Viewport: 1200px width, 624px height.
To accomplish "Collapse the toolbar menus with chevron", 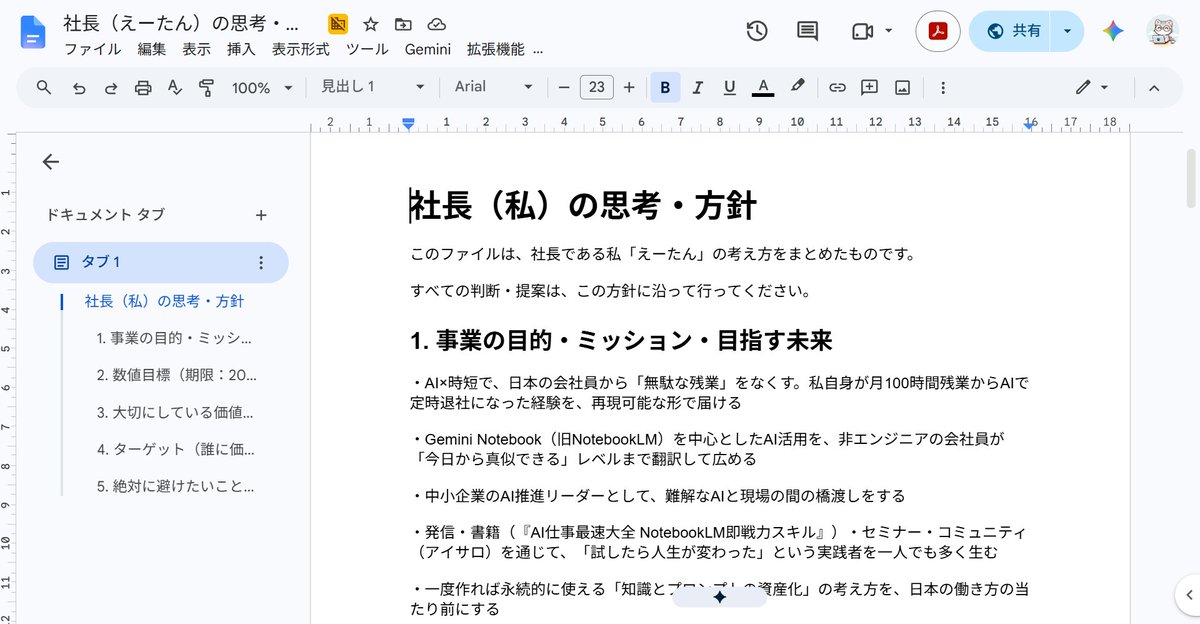I will point(1154,87).
